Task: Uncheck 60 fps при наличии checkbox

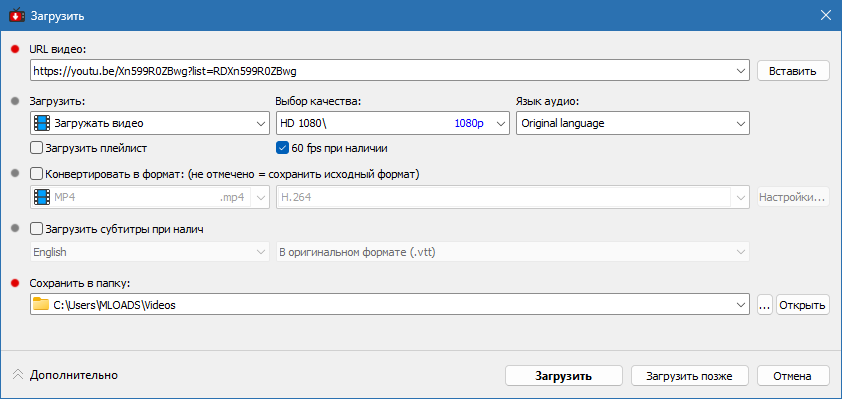Action: coord(282,147)
